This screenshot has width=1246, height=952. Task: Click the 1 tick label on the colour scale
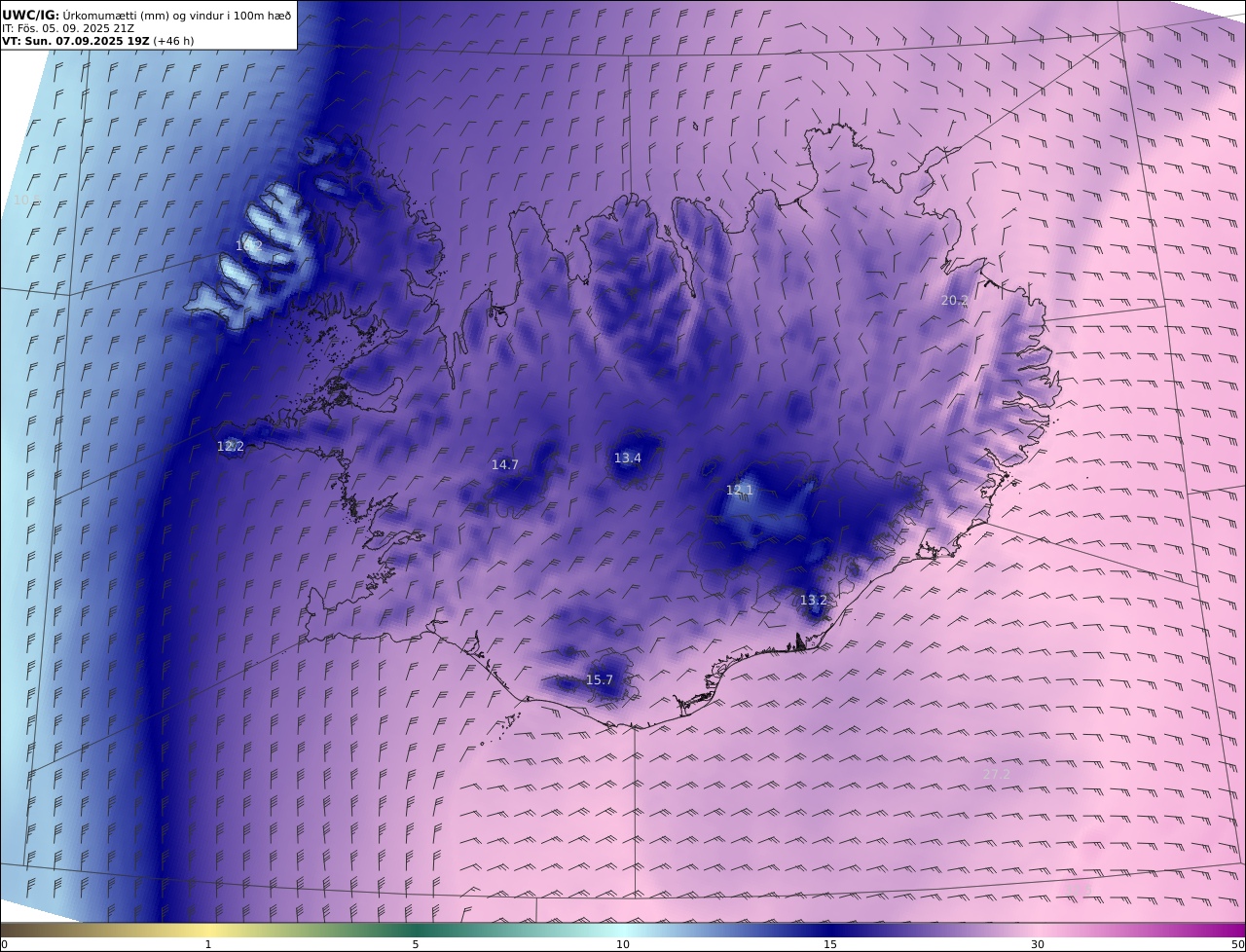[x=207, y=945]
